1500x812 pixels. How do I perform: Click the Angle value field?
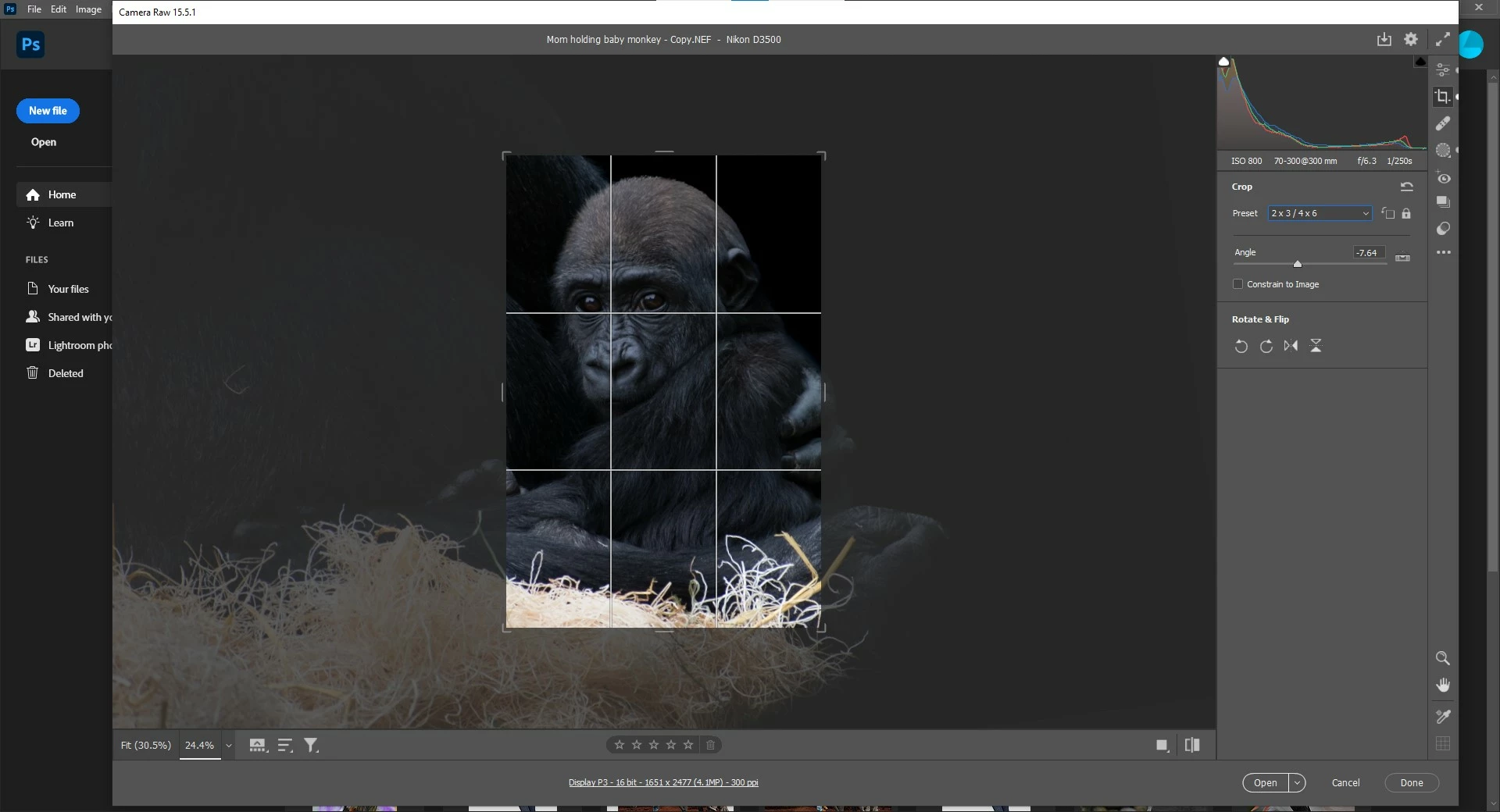1369,253
